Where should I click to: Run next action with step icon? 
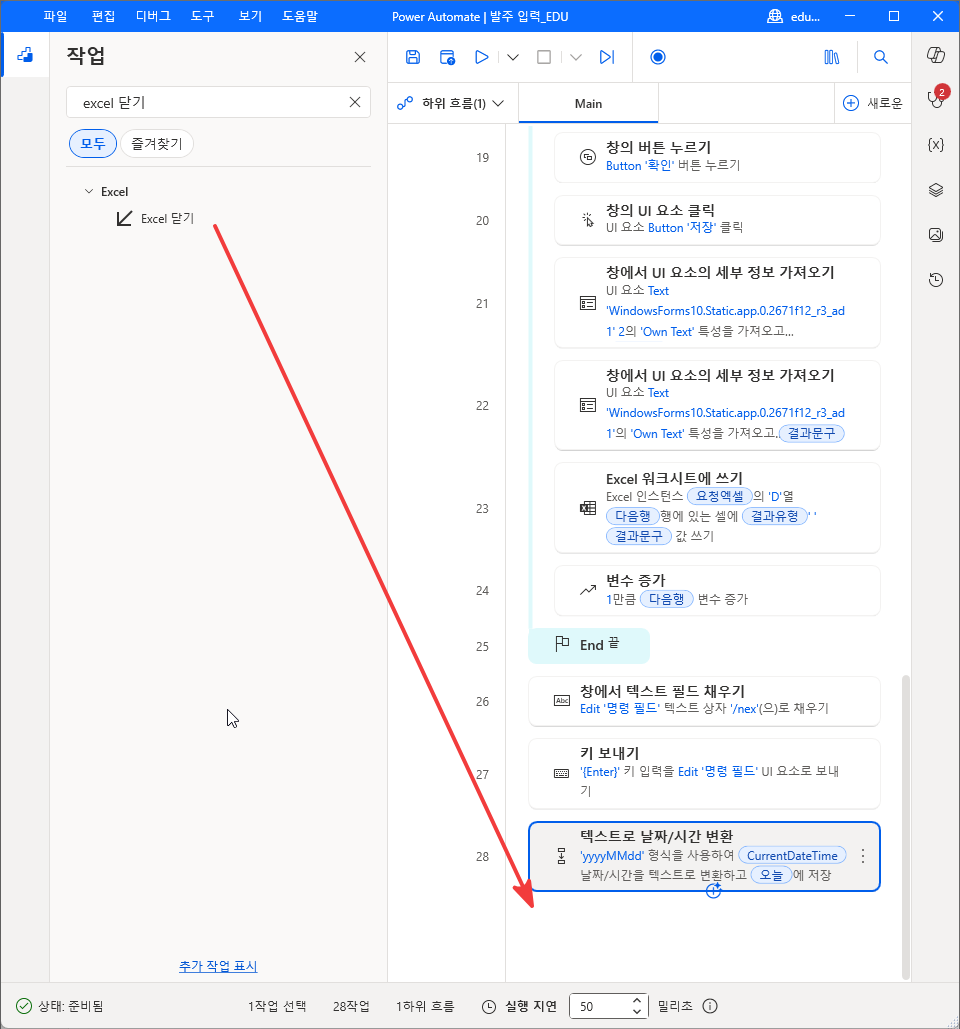[607, 57]
